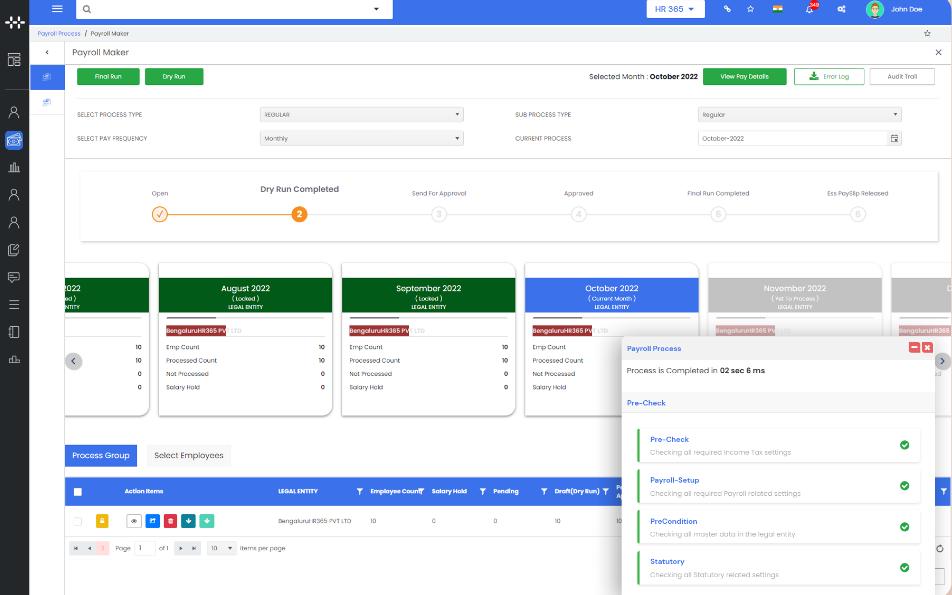Click the Final Run button
This screenshot has height=595, width=952.
pos(108,76)
